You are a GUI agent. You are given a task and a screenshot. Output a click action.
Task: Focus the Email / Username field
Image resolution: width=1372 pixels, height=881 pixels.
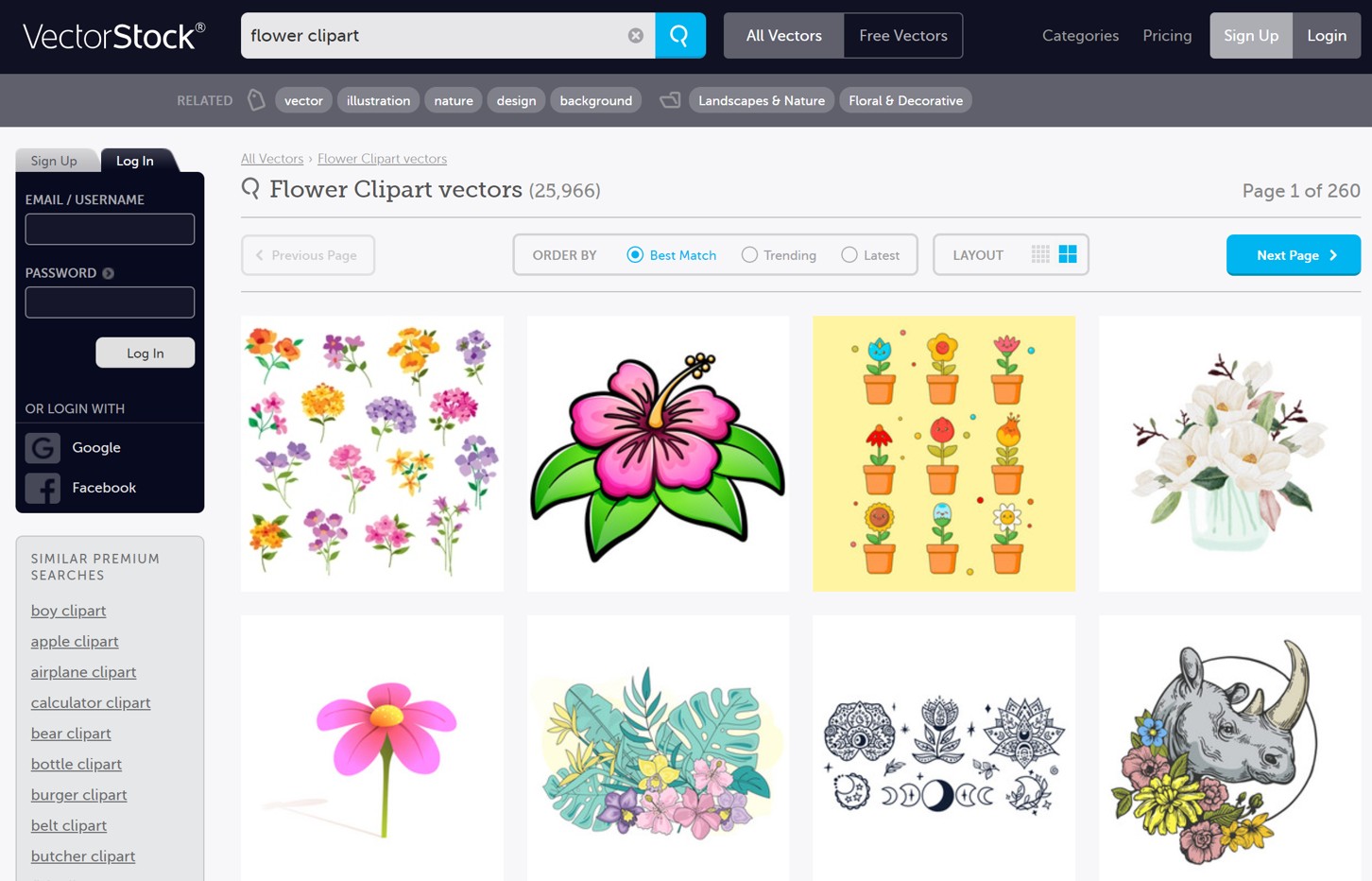point(110,229)
